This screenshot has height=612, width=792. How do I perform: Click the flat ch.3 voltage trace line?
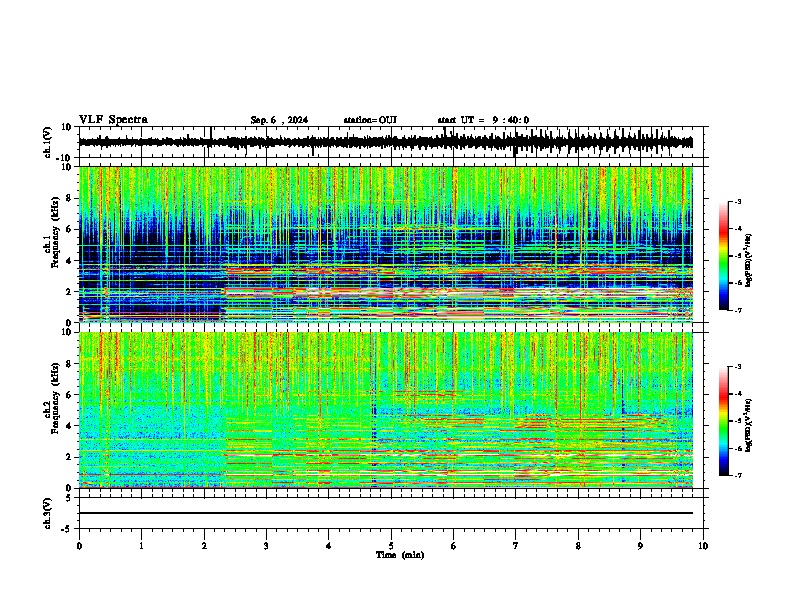pyautogui.click(x=386, y=513)
